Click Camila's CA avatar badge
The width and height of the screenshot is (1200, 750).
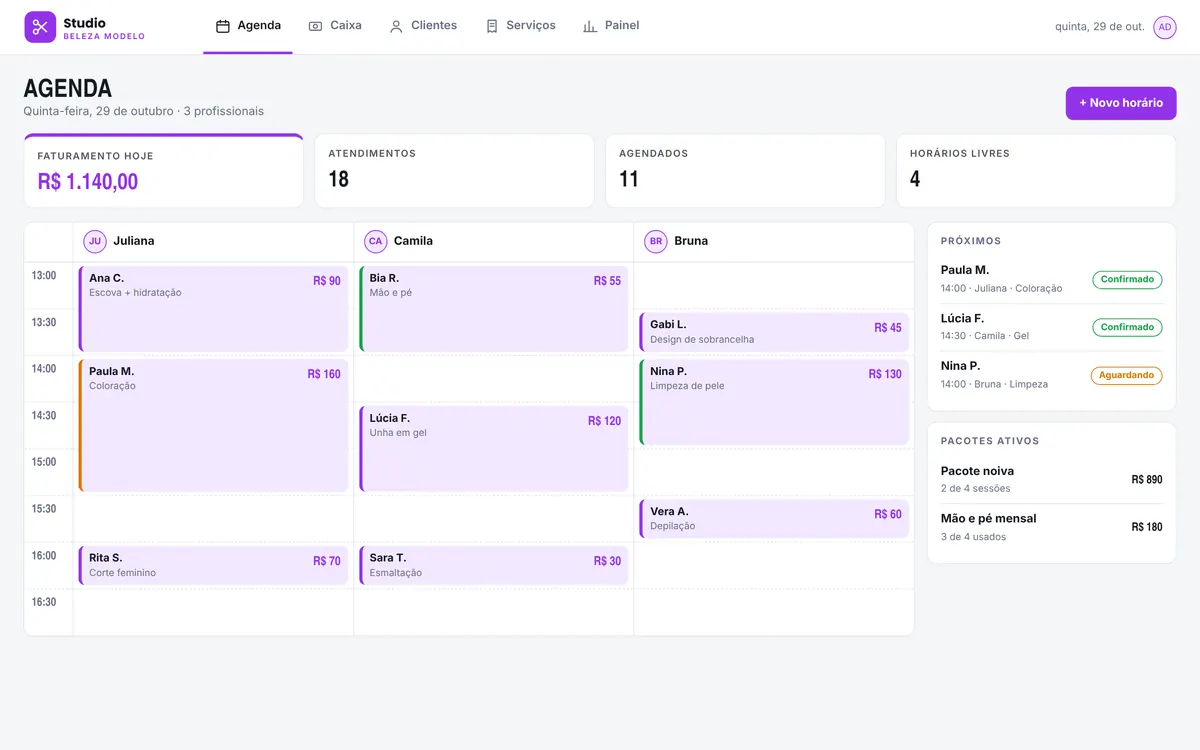pyautogui.click(x=375, y=241)
